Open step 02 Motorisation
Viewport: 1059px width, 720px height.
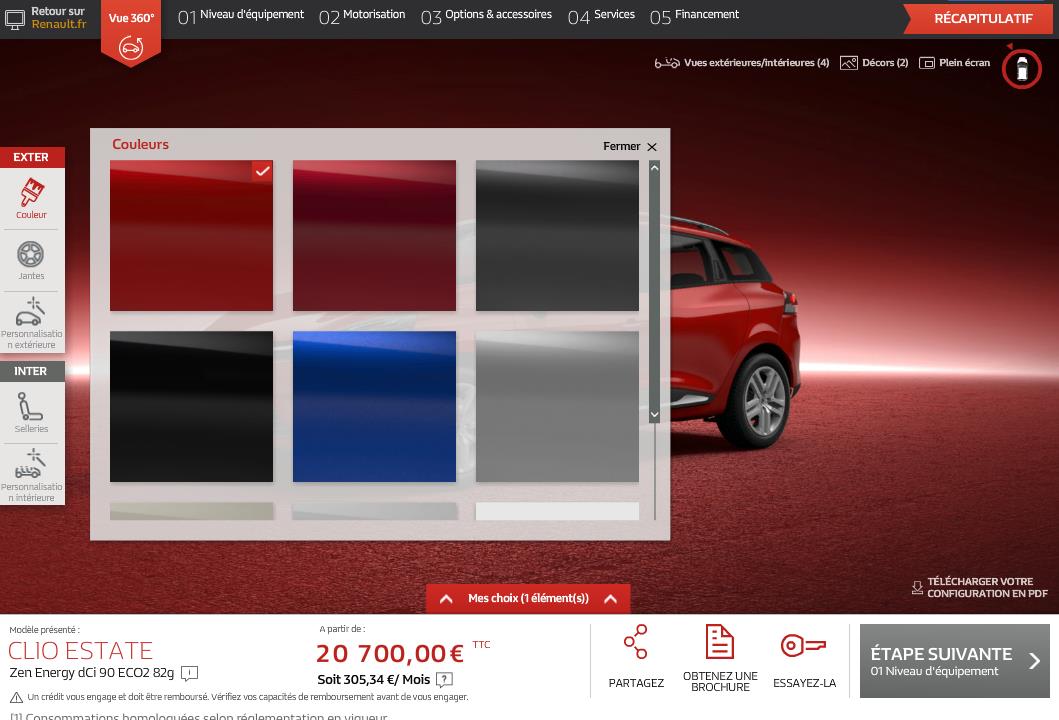[362, 16]
